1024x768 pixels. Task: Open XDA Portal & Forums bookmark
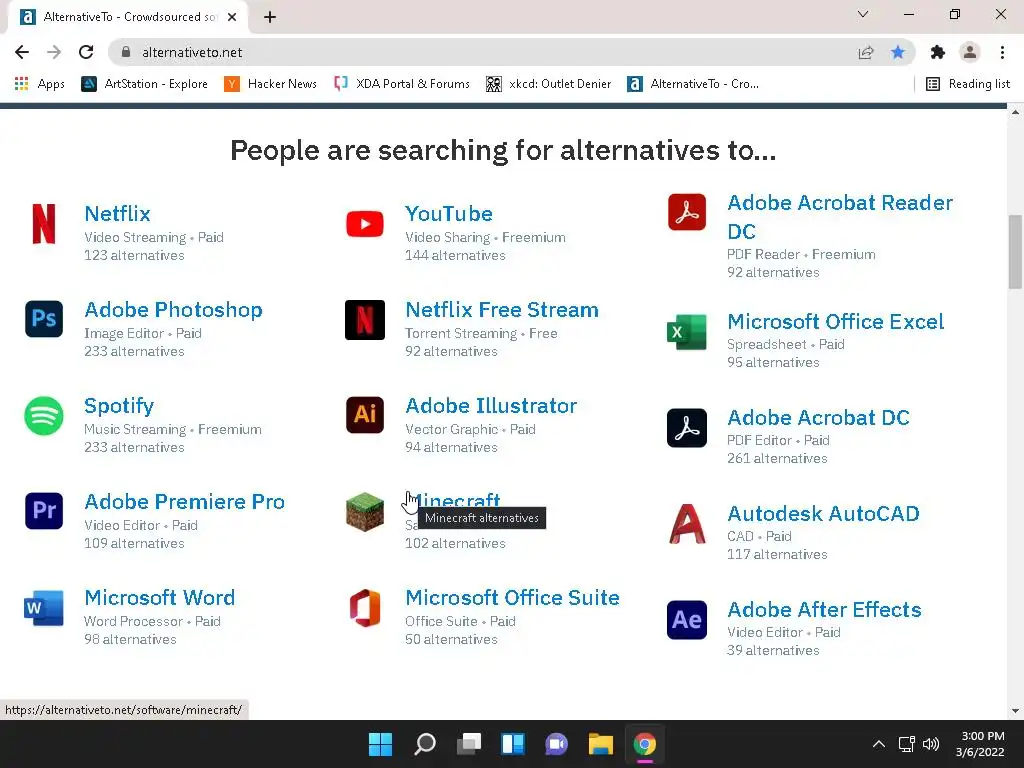pos(402,84)
